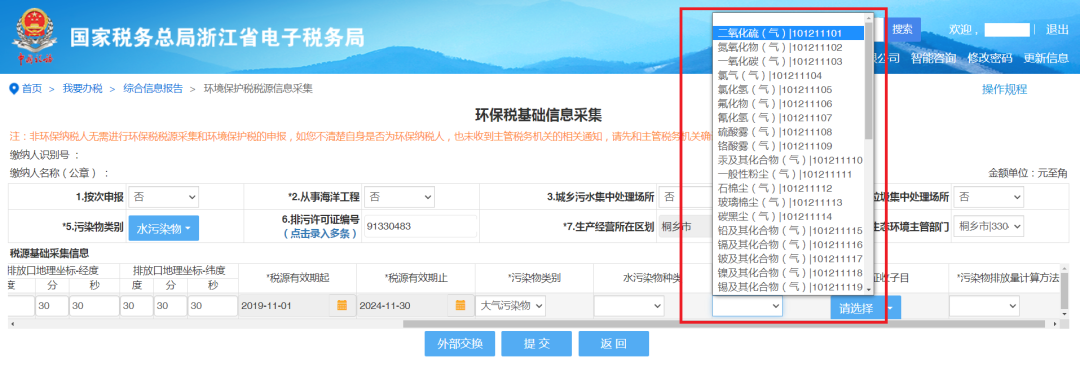This screenshot has width=1080, height=375.
Task: Click the 经度 秒 input field
Action: click(x=94, y=305)
